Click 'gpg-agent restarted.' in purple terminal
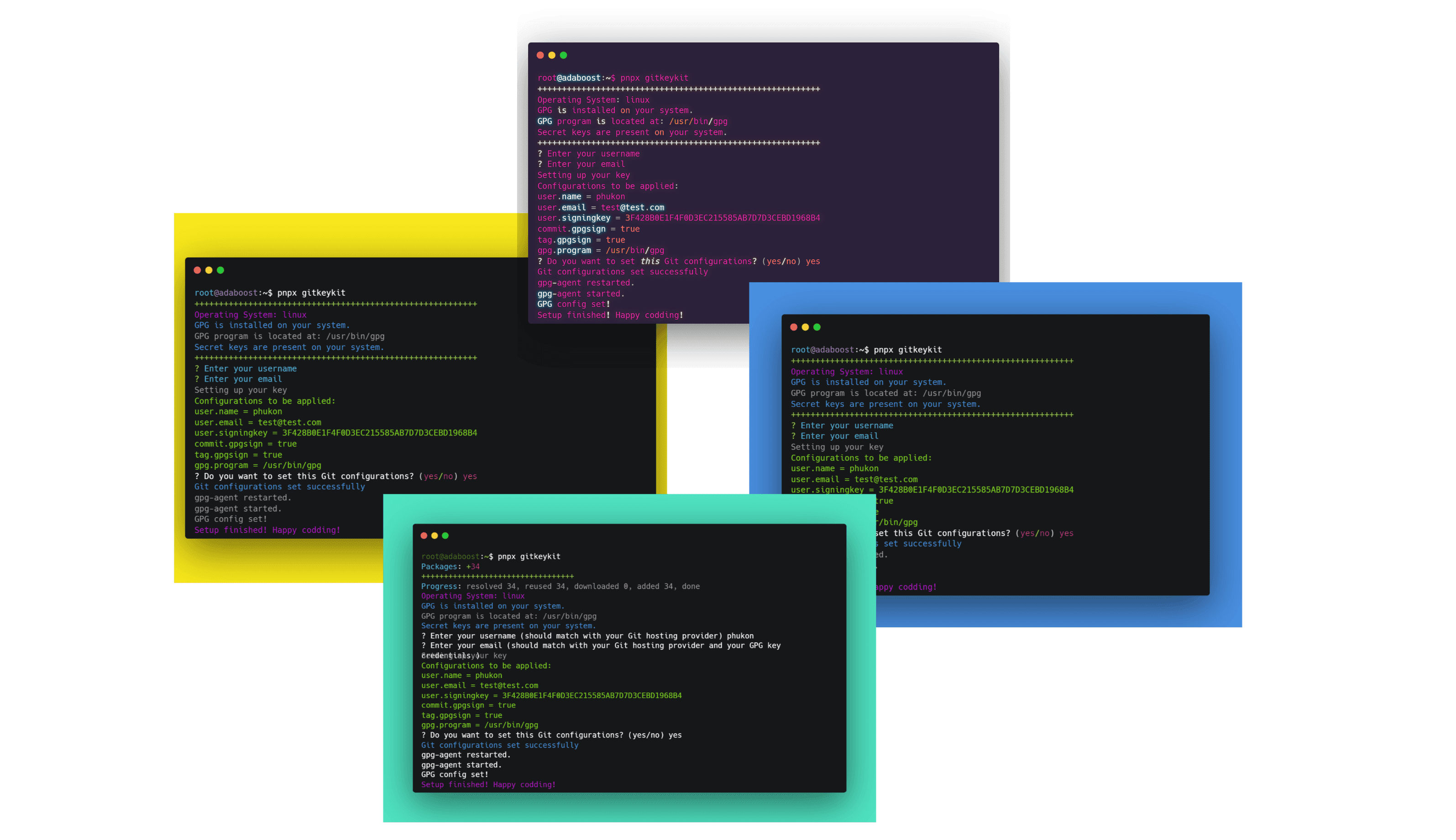The width and height of the screenshot is (1456, 840). coord(586,283)
